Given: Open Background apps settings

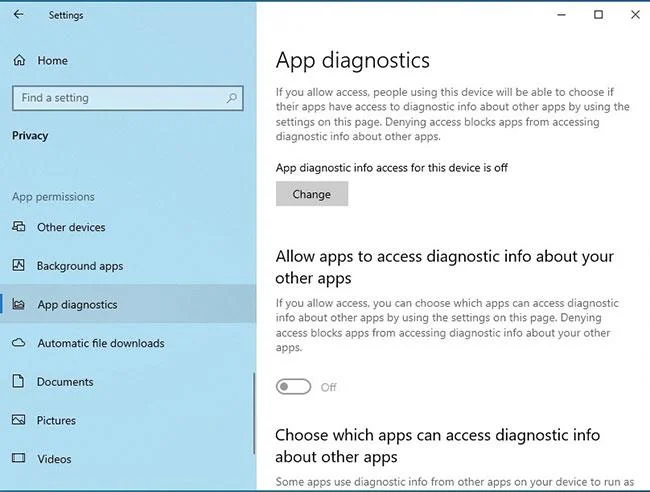Looking at the screenshot, I should pyautogui.click(x=128, y=266).
